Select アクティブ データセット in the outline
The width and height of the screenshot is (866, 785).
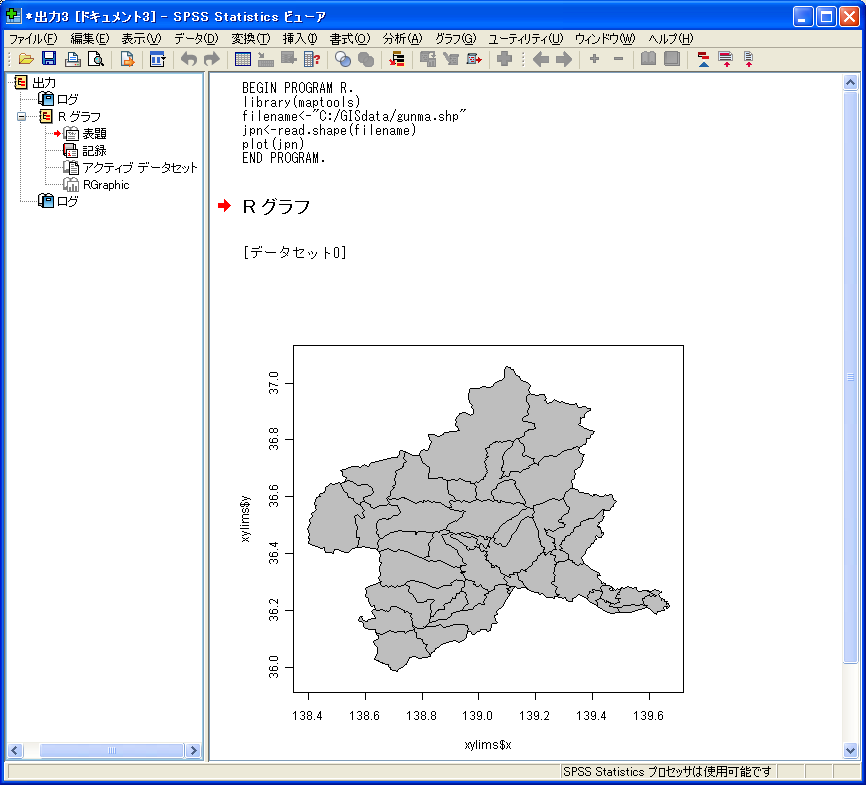(x=140, y=168)
